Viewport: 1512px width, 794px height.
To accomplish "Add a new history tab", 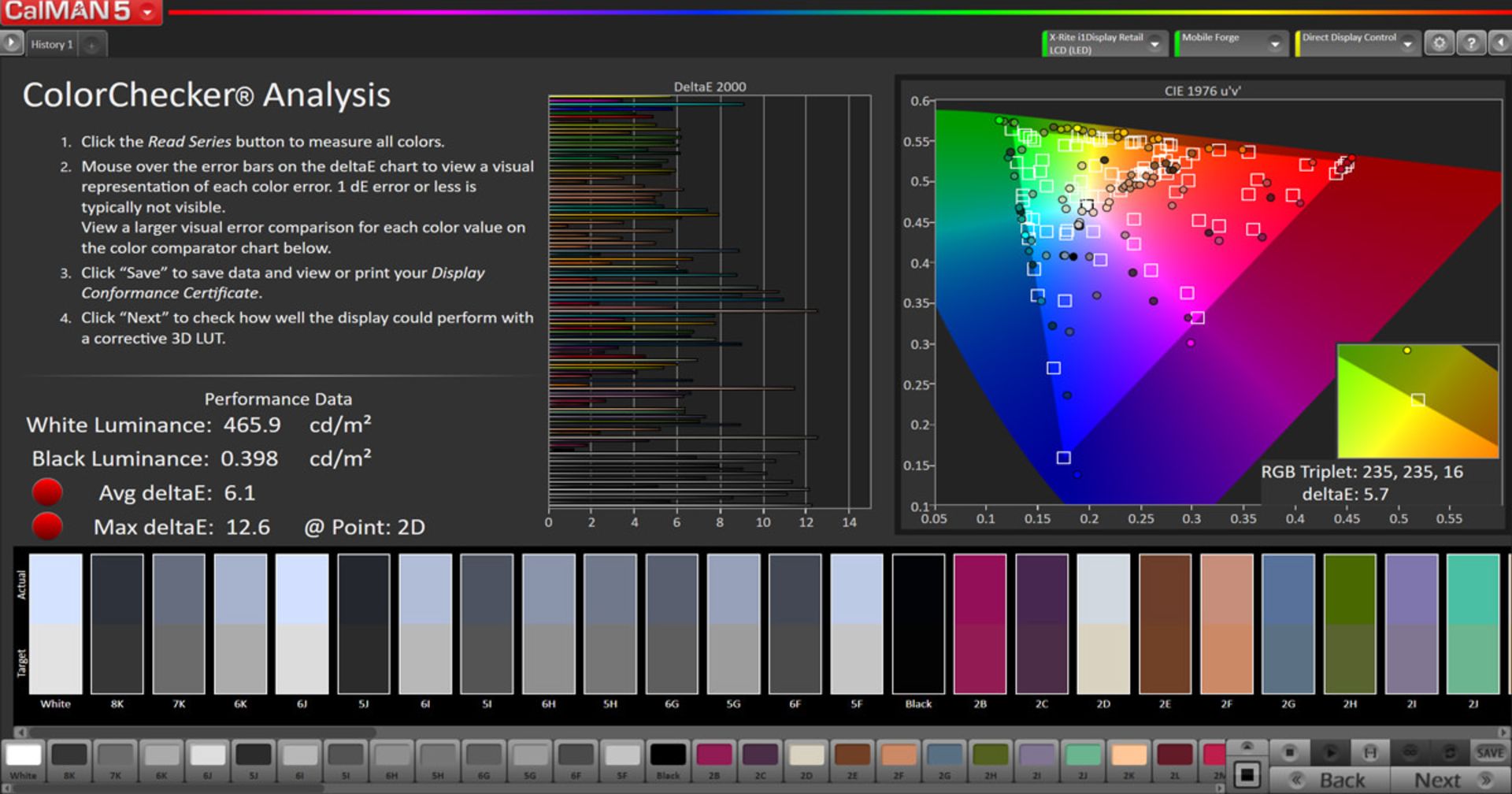I will [91, 45].
